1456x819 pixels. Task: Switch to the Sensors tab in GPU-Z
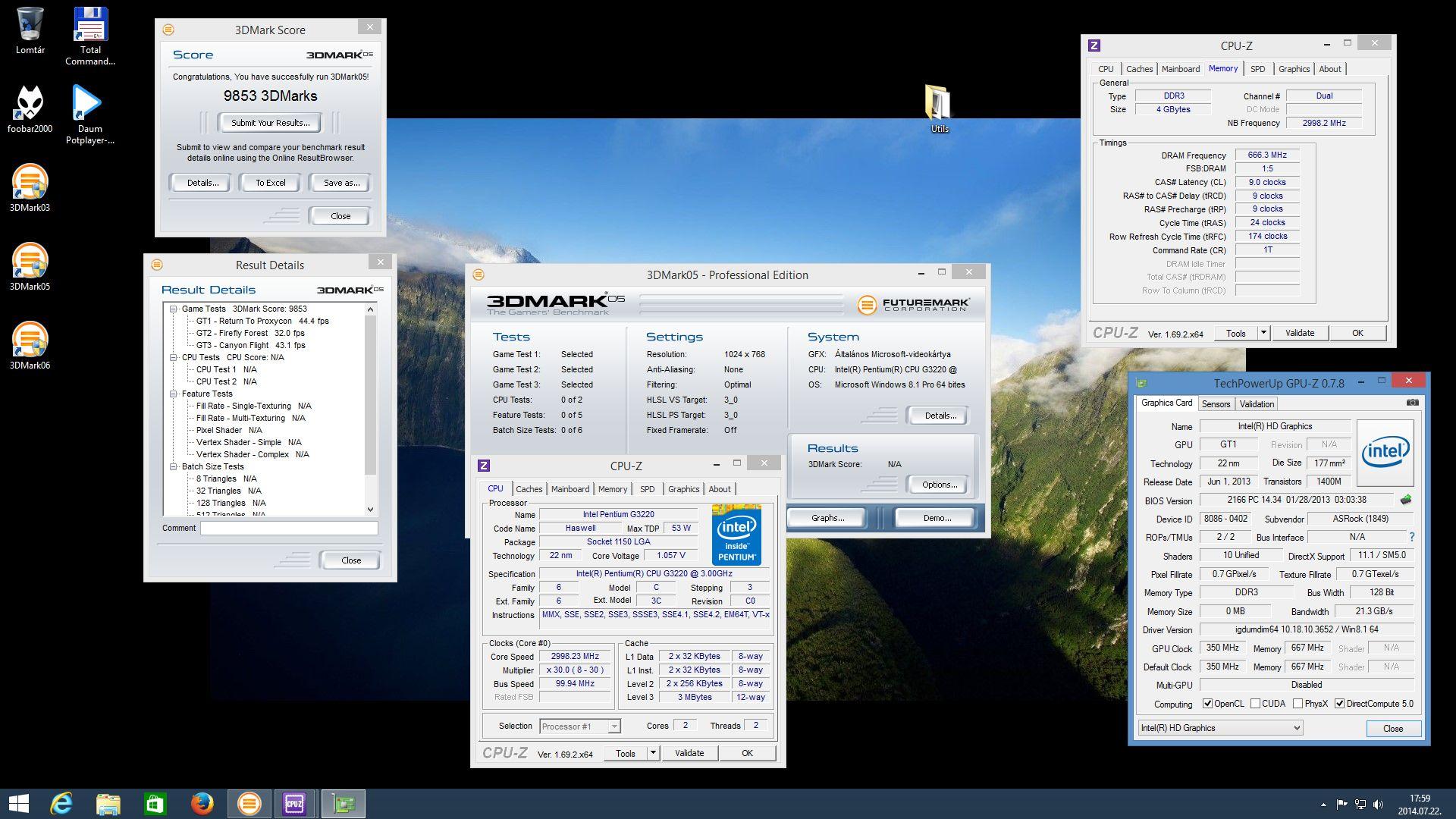pos(1215,404)
